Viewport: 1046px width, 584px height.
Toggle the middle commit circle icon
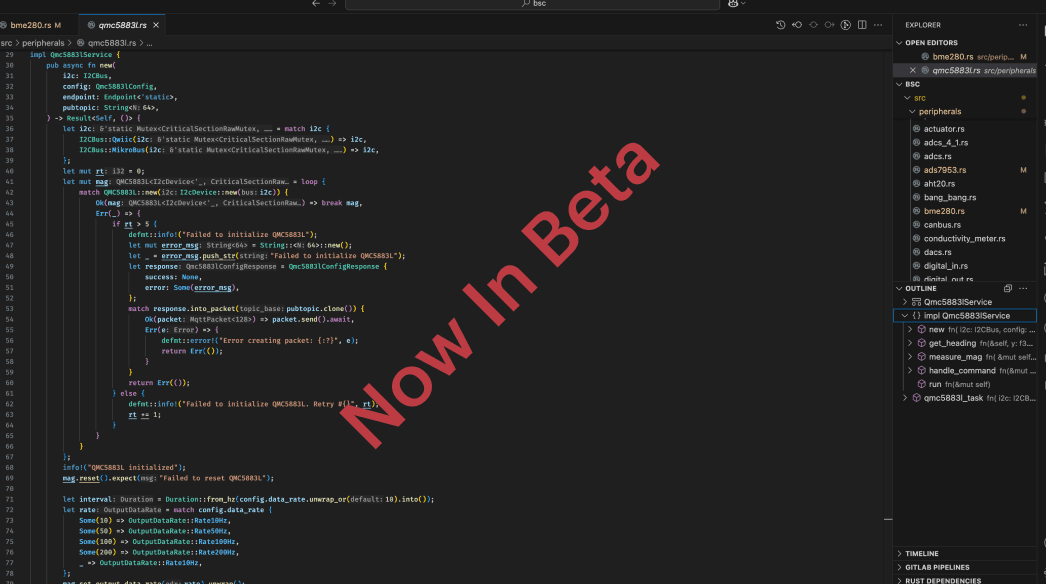813,25
